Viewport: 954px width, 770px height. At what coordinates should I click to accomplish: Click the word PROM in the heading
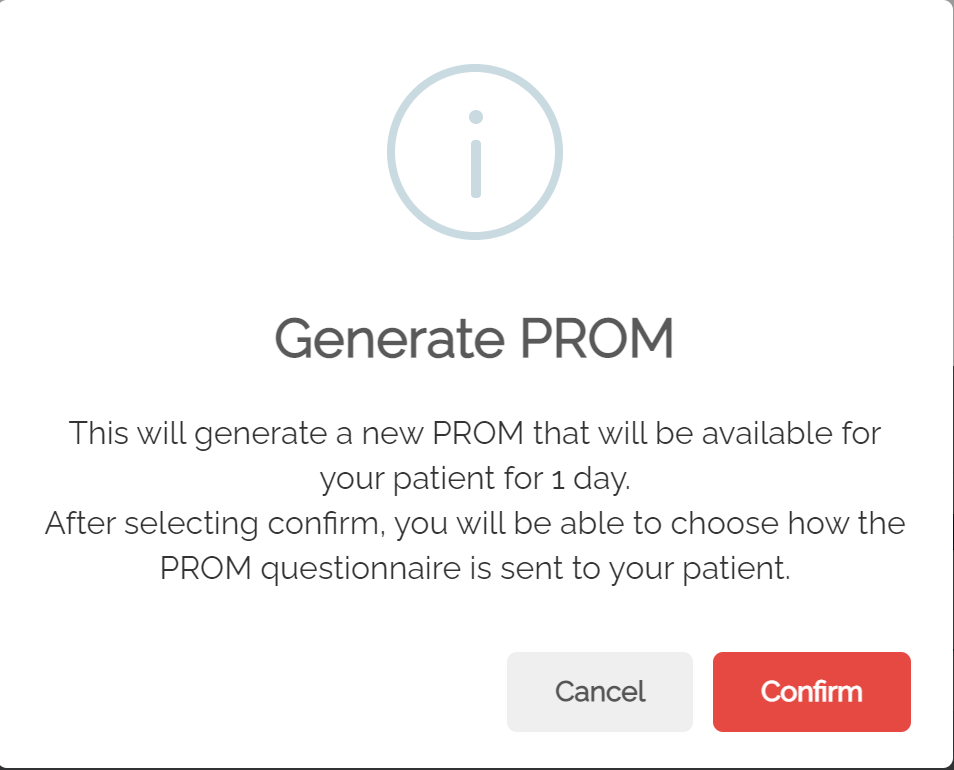(x=597, y=338)
